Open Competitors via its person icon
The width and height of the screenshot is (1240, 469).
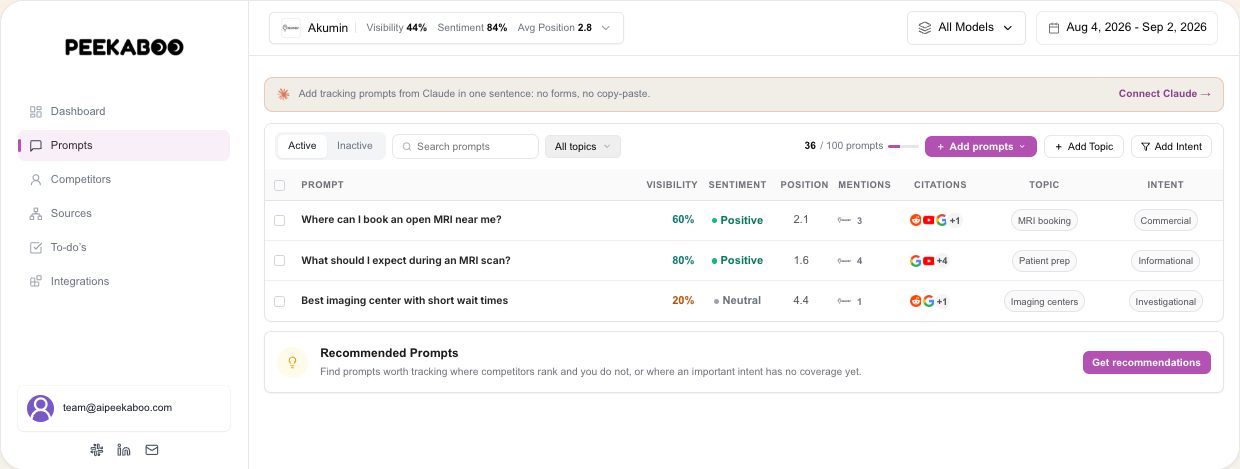tap(36, 179)
